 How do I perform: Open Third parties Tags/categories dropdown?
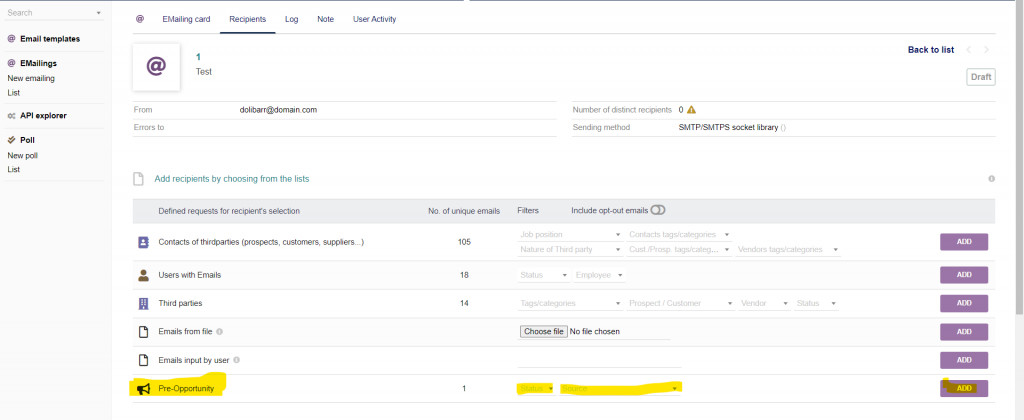tap(570, 303)
